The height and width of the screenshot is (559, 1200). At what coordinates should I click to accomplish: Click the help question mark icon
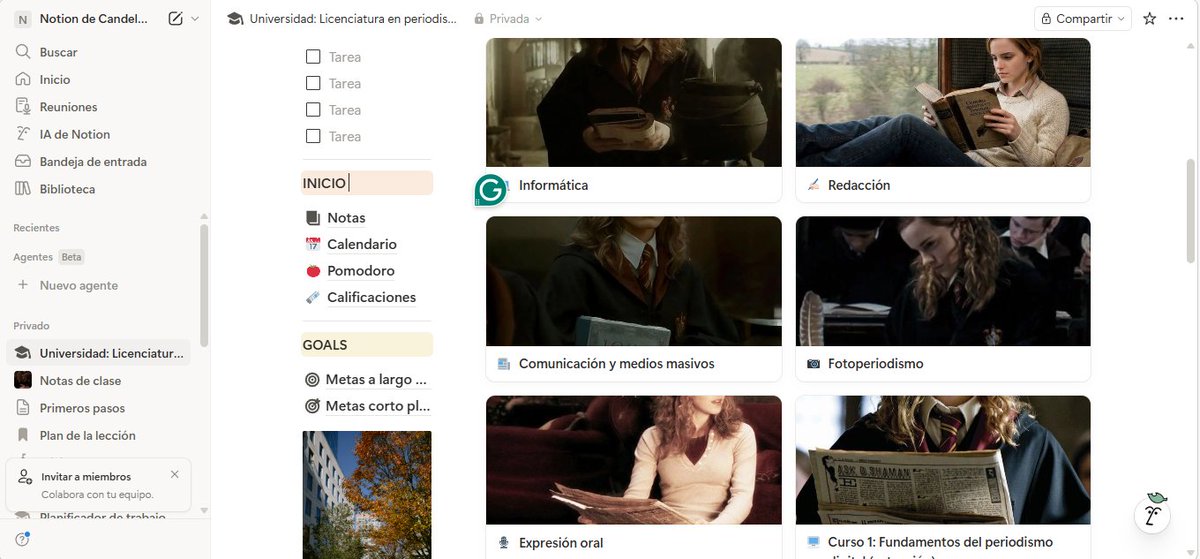22,539
